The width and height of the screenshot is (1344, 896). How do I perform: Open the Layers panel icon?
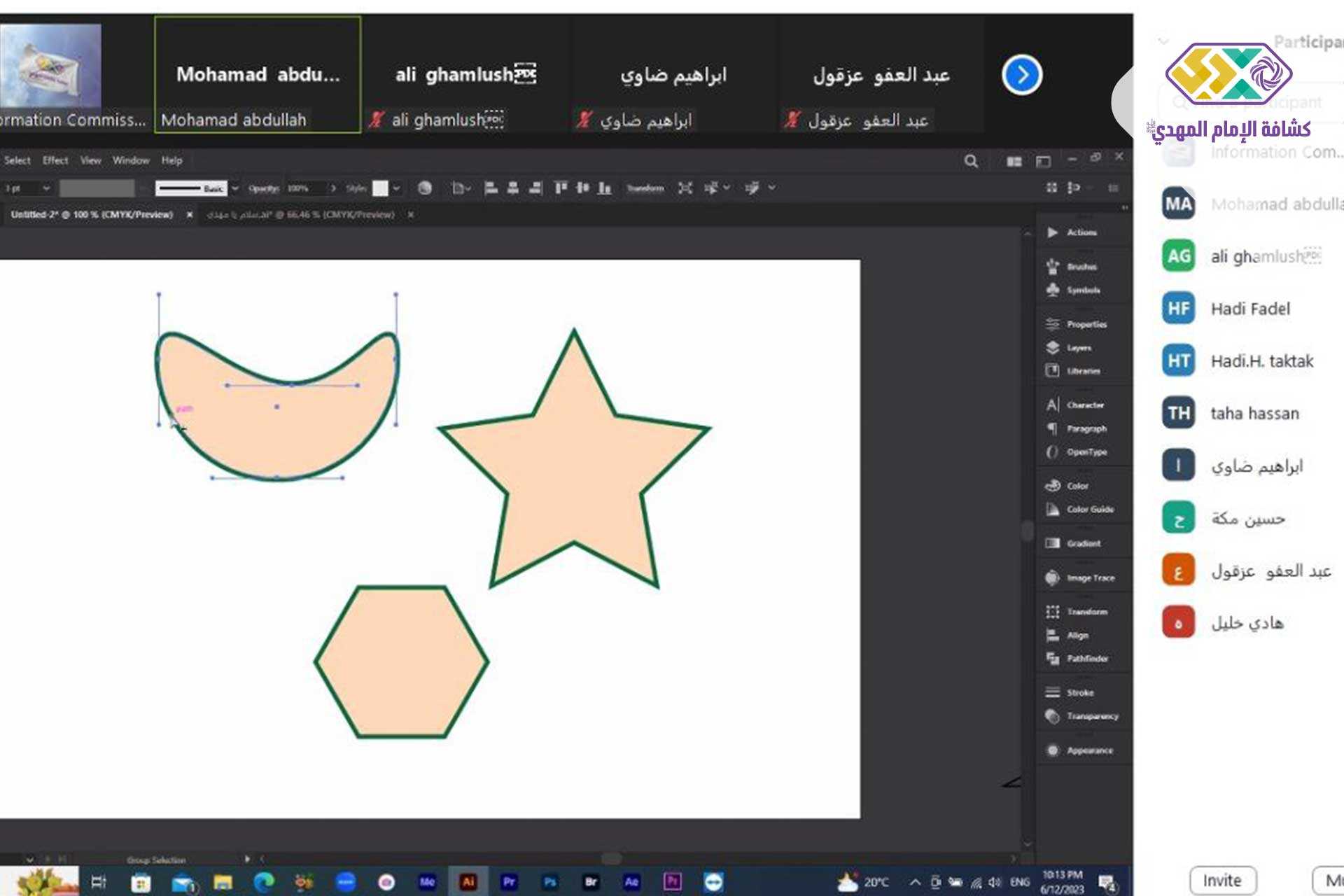coord(1052,348)
